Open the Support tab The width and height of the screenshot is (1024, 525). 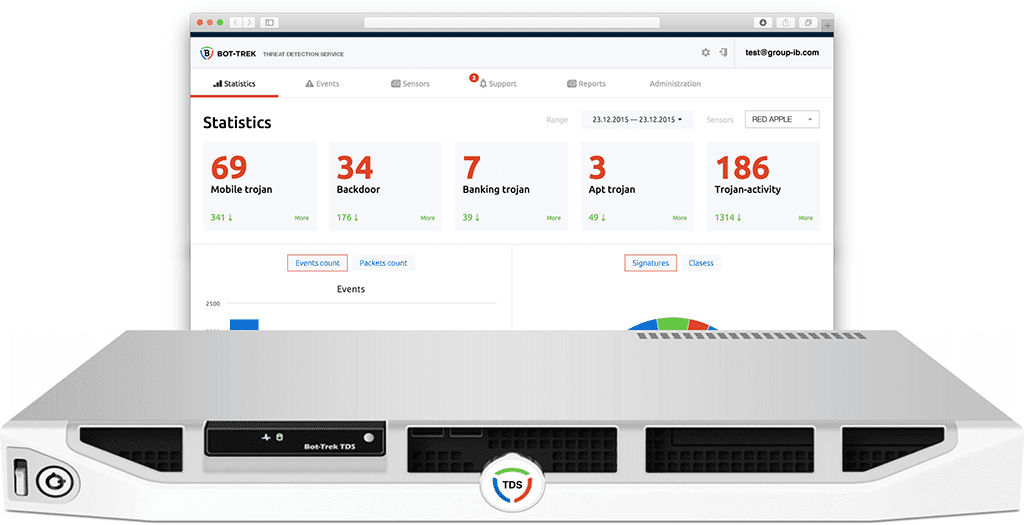498,84
